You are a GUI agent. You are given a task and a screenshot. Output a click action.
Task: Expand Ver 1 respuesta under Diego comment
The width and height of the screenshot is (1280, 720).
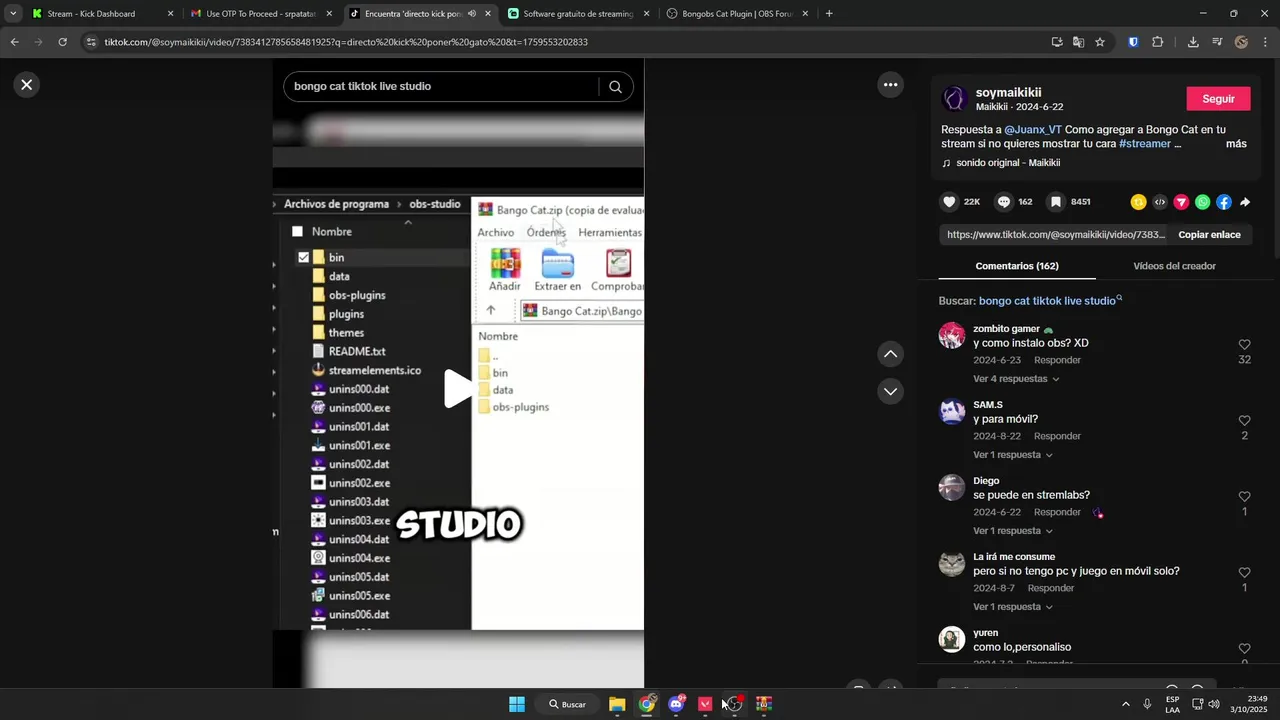[x=1013, y=531]
